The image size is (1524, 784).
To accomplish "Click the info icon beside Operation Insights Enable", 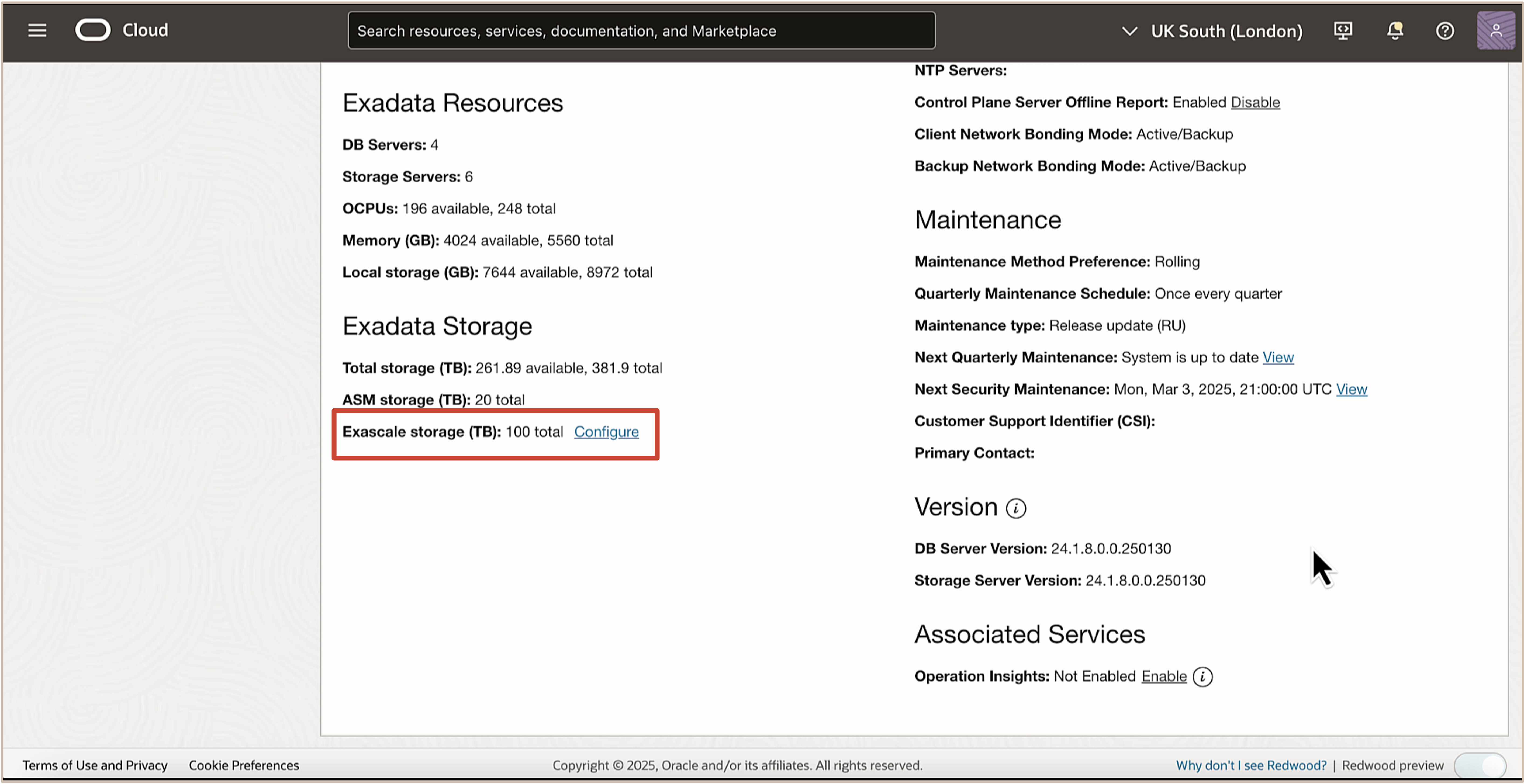I will [x=1202, y=677].
